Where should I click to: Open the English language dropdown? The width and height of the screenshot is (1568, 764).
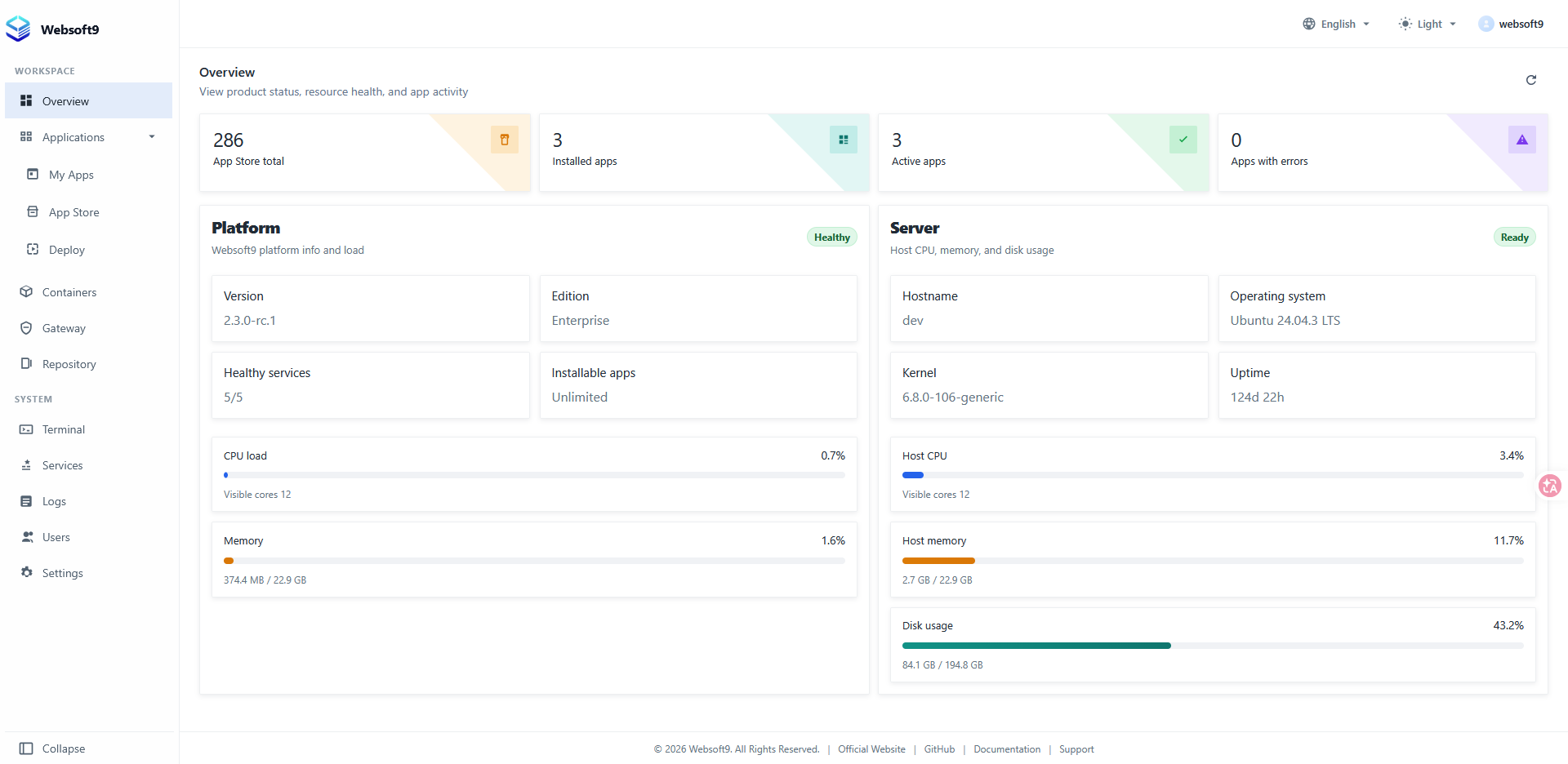pyautogui.click(x=1336, y=24)
